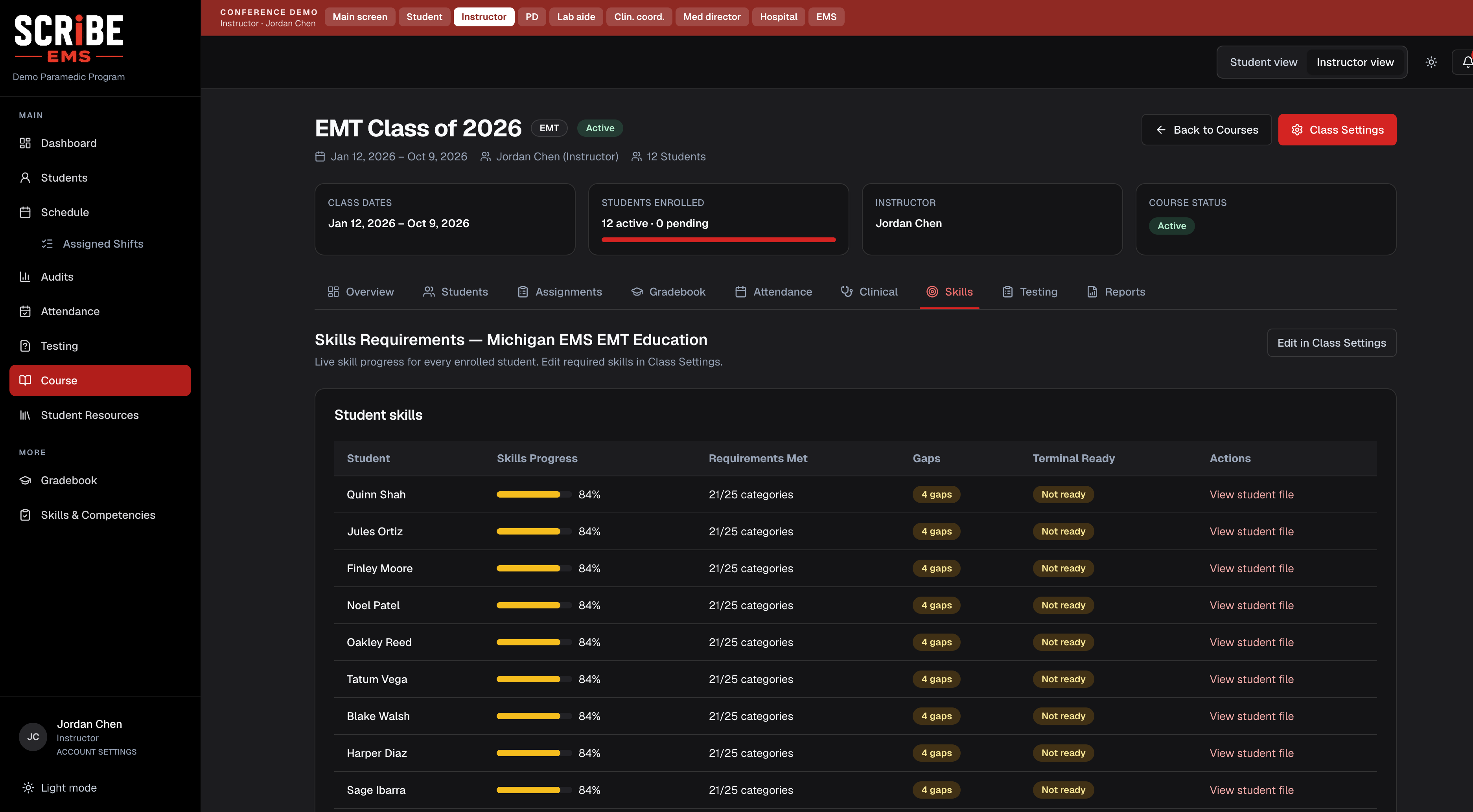
Task: Toggle Light mode in the sidebar
Action: pyautogui.click(x=59, y=788)
